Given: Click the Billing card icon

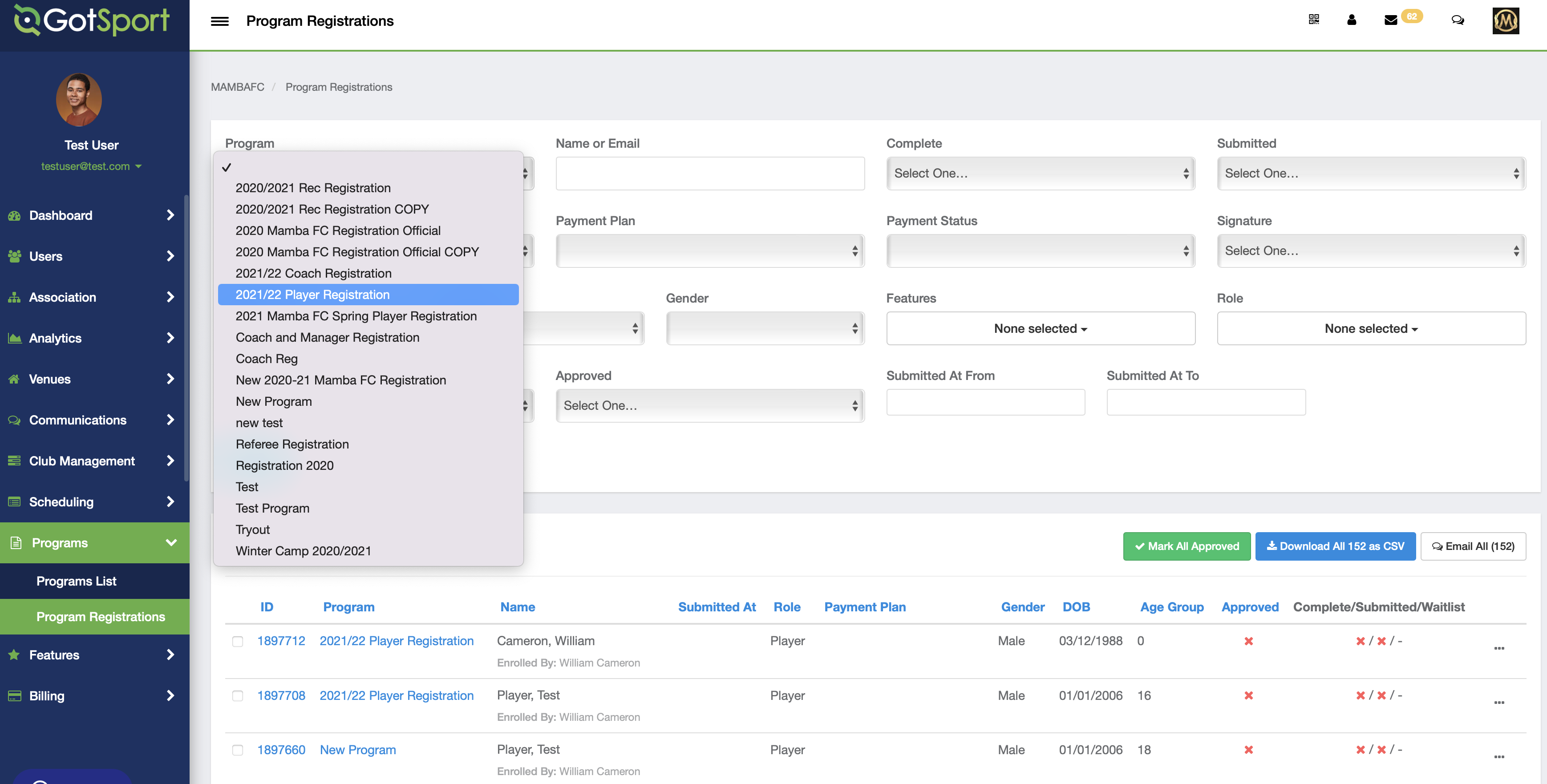Looking at the screenshot, I should tap(14, 696).
